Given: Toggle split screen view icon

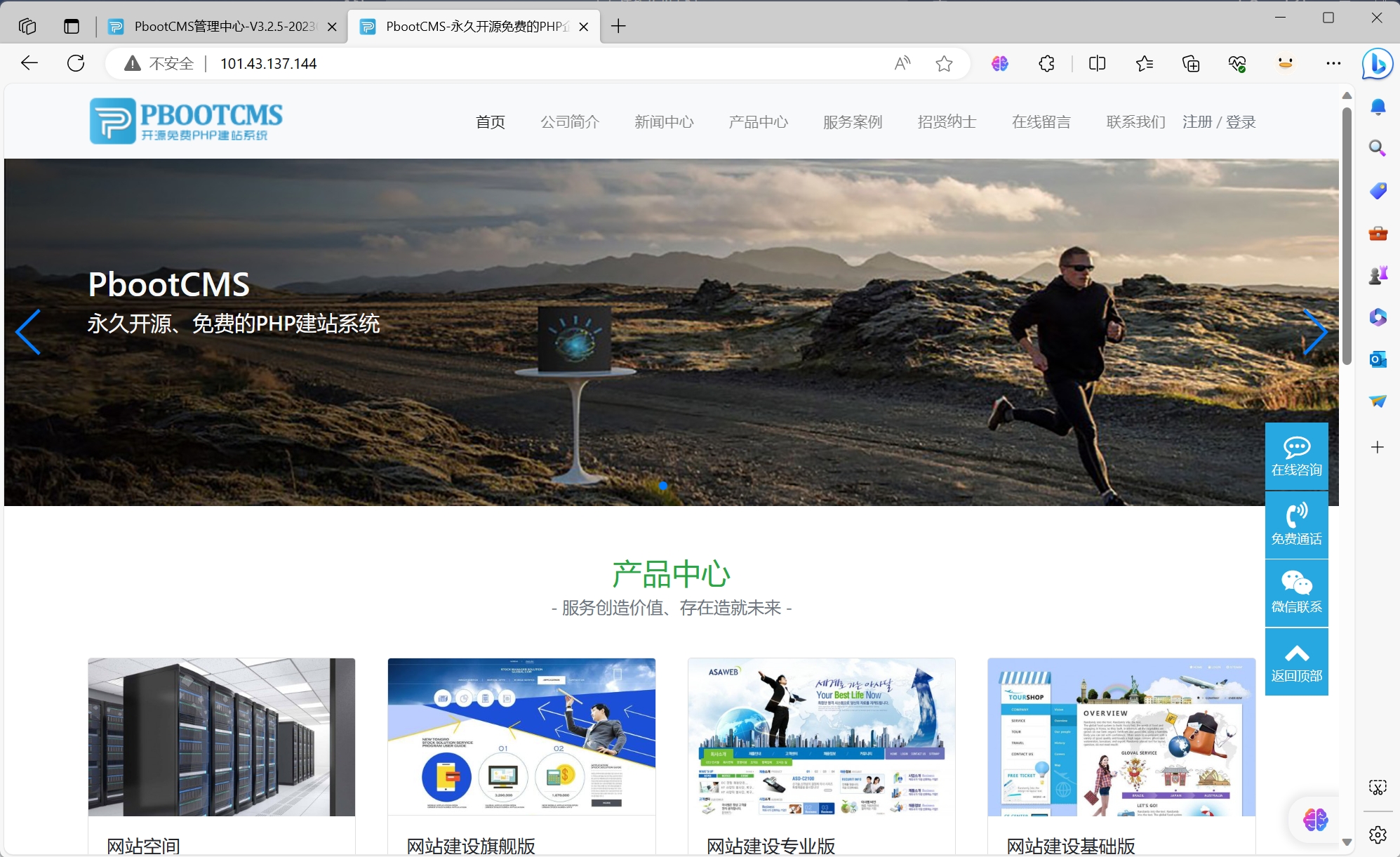Looking at the screenshot, I should tap(1097, 64).
